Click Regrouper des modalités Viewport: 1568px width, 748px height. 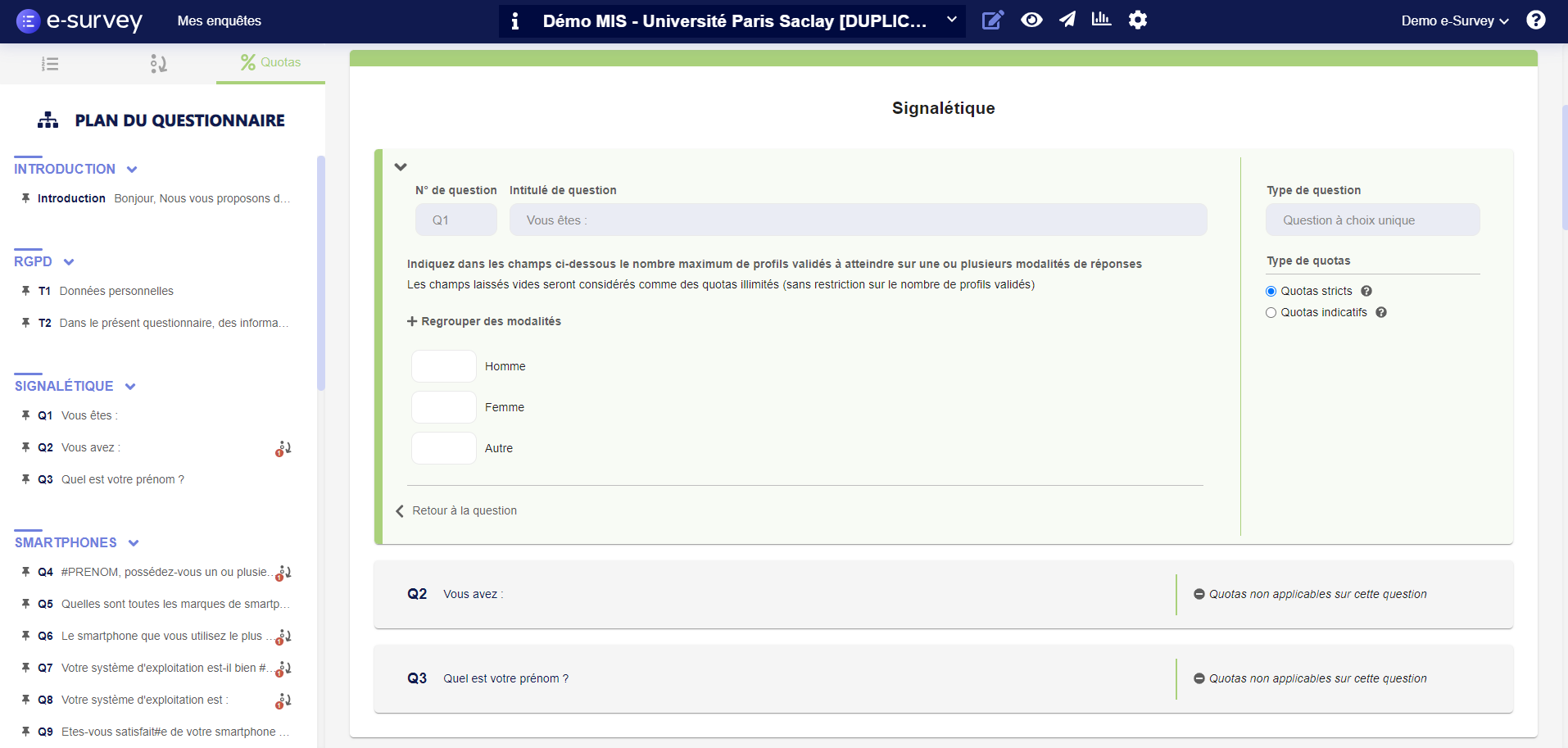click(484, 320)
